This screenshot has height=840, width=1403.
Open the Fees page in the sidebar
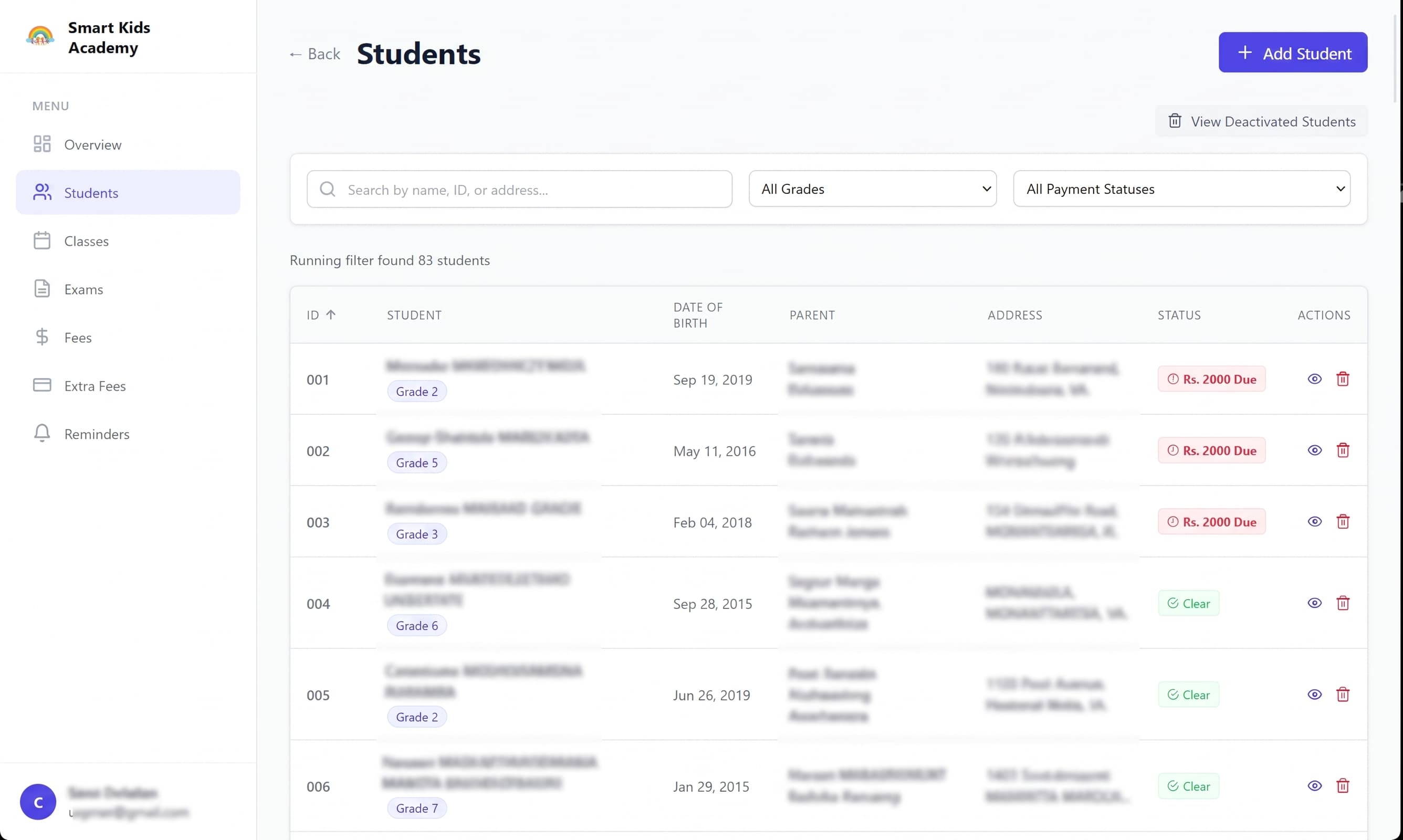click(x=128, y=337)
